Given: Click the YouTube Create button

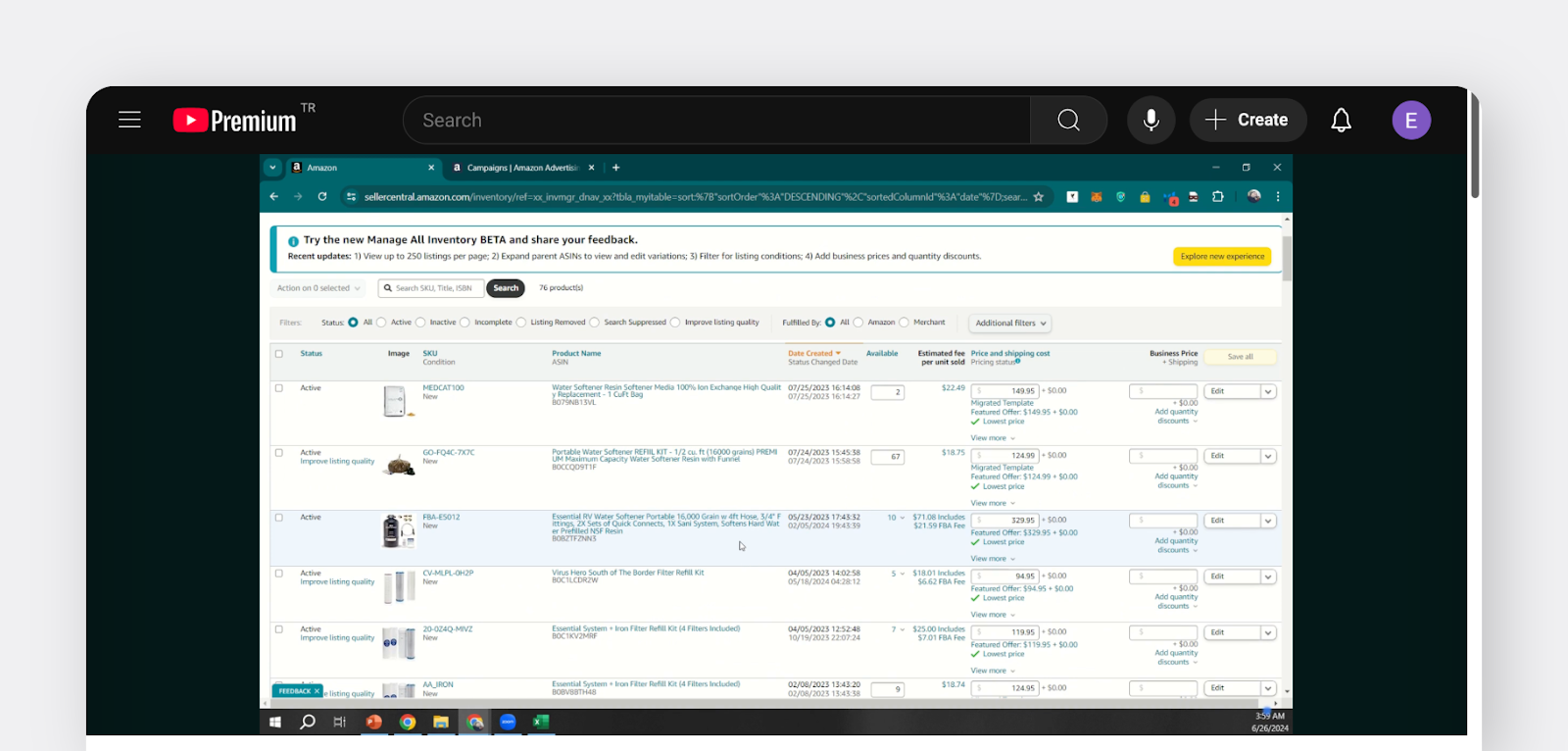Looking at the screenshot, I should pos(1248,120).
